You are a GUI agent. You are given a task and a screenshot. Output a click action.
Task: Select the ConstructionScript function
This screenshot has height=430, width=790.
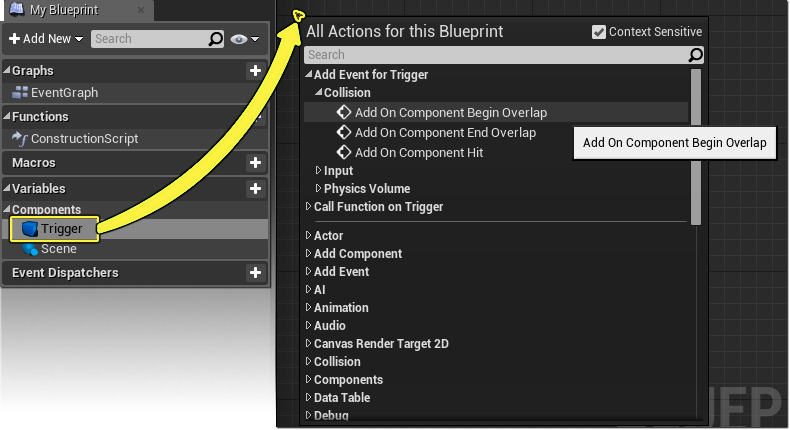(84, 139)
